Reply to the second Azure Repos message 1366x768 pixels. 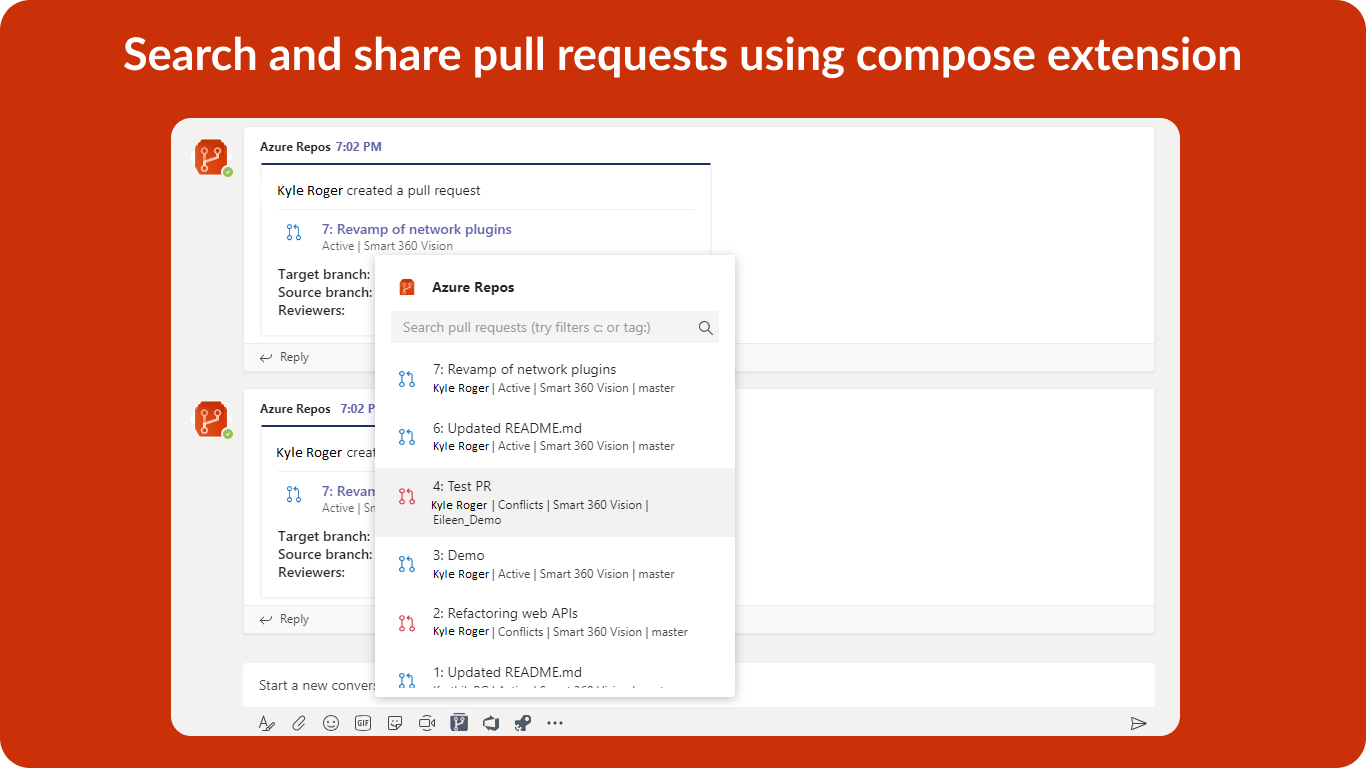[284, 619]
